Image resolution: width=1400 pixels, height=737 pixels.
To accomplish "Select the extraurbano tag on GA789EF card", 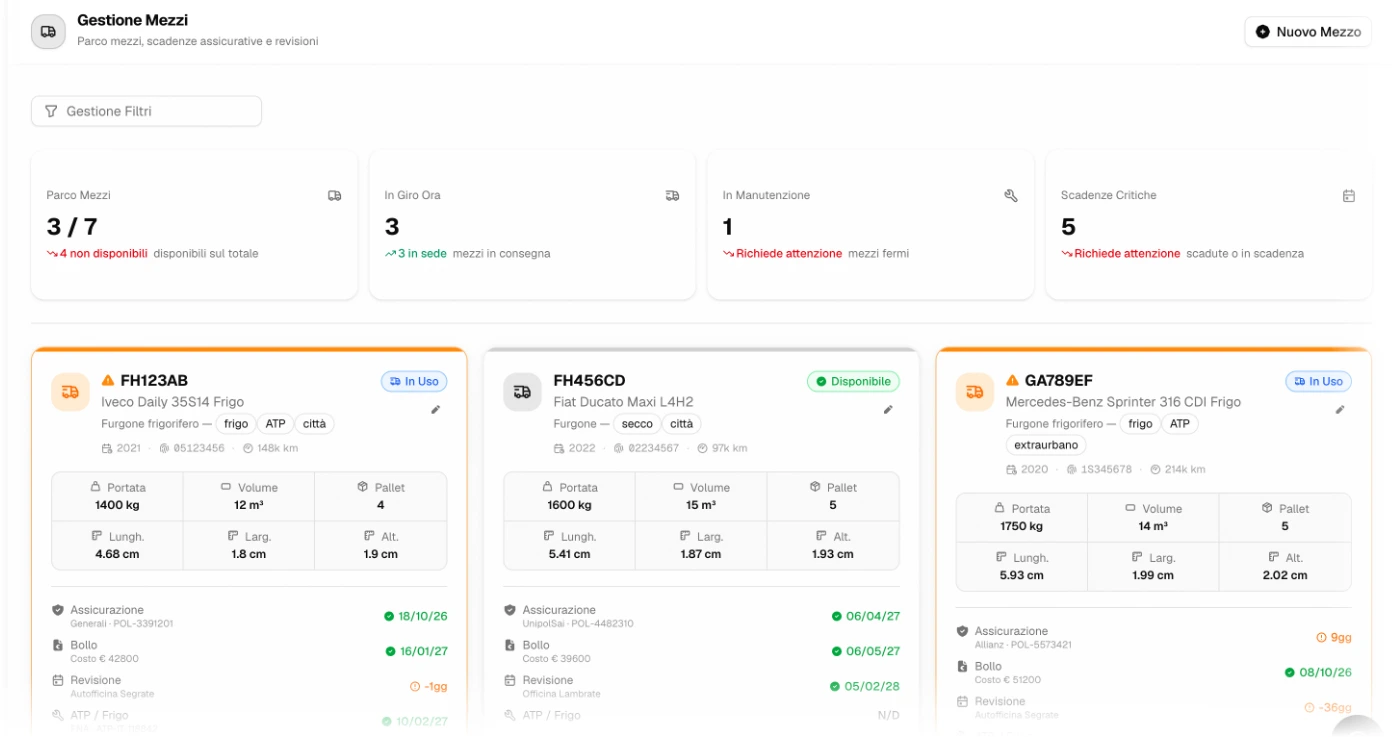I will [1046, 445].
